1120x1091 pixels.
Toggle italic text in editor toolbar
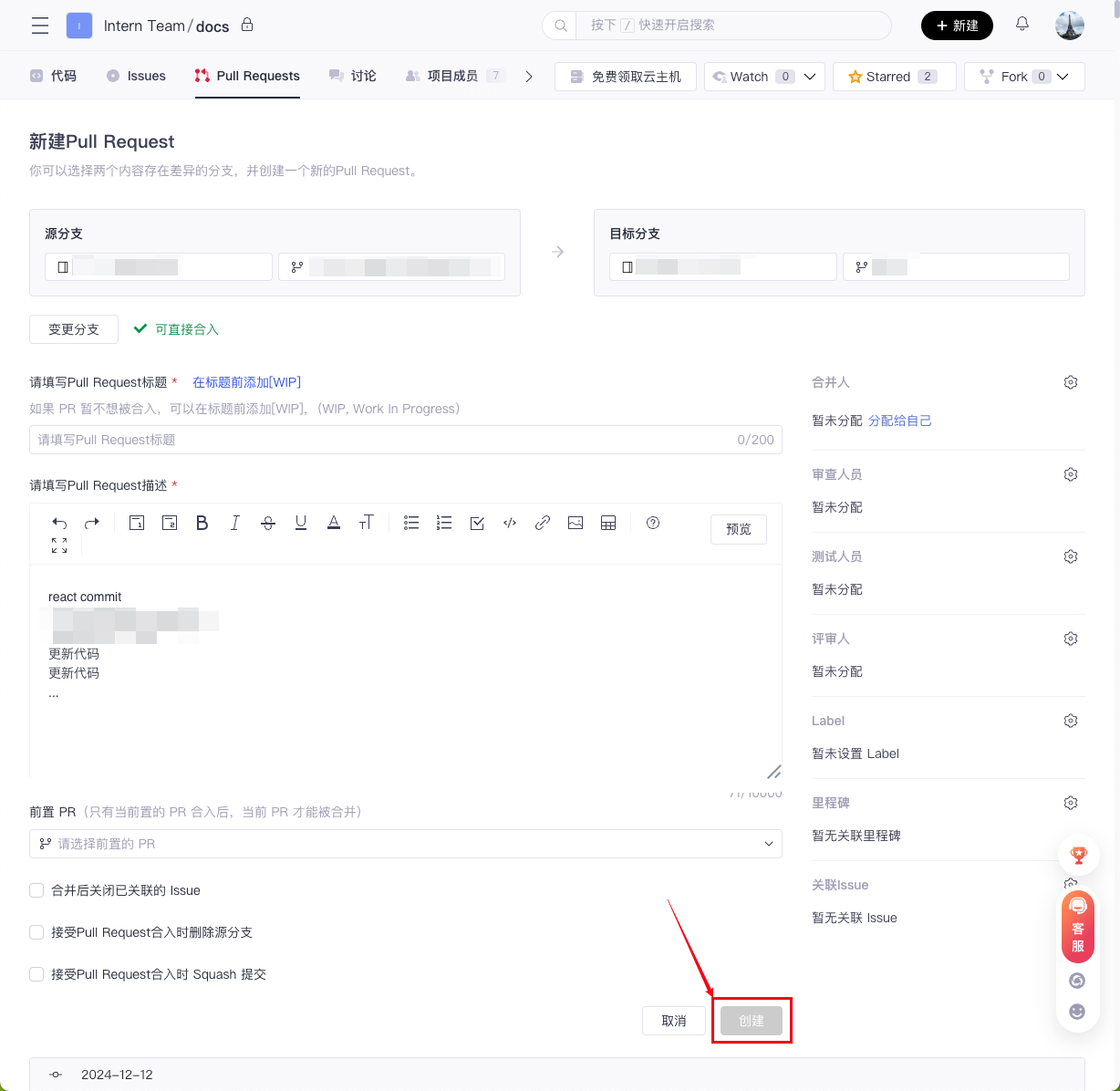(x=235, y=523)
